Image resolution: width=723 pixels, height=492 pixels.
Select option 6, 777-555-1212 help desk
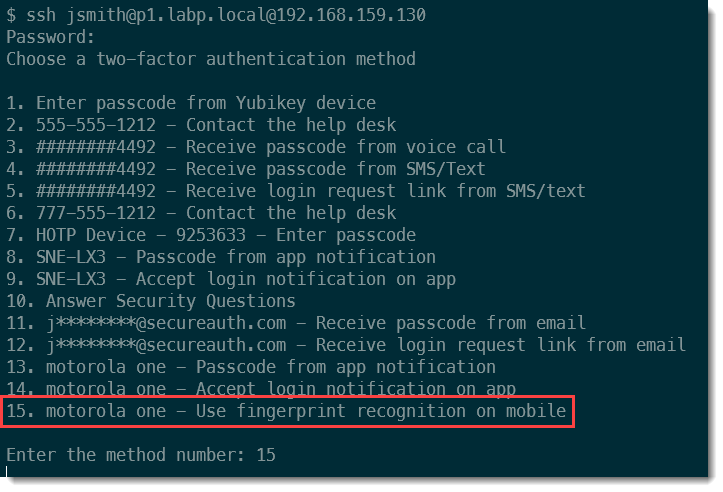(x=201, y=212)
